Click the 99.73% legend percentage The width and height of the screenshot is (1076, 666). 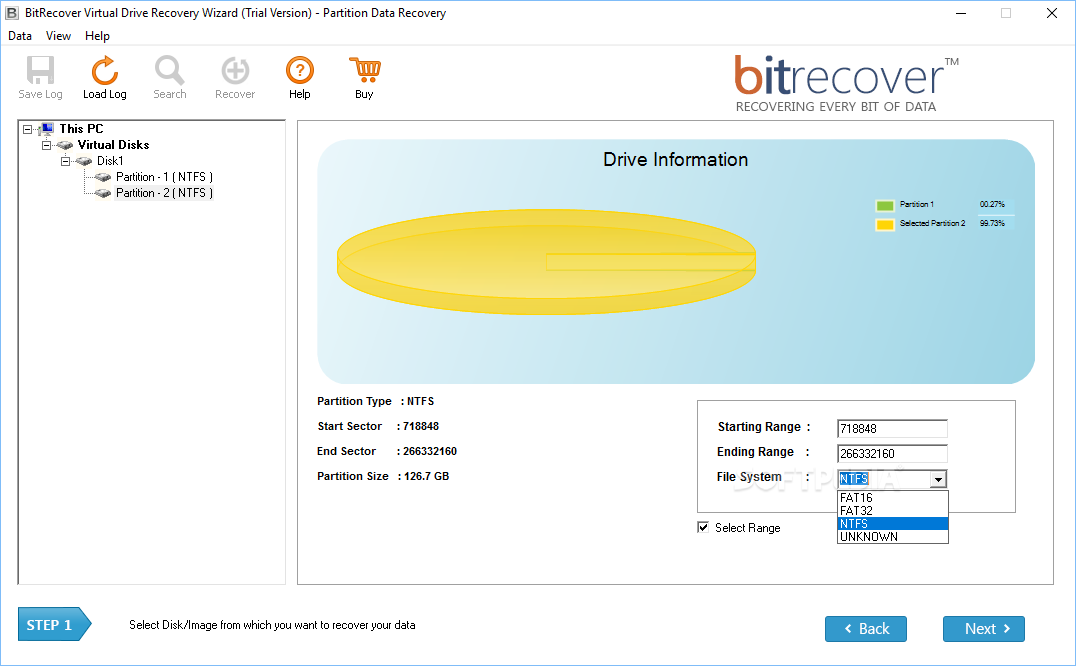click(x=992, y=224)
